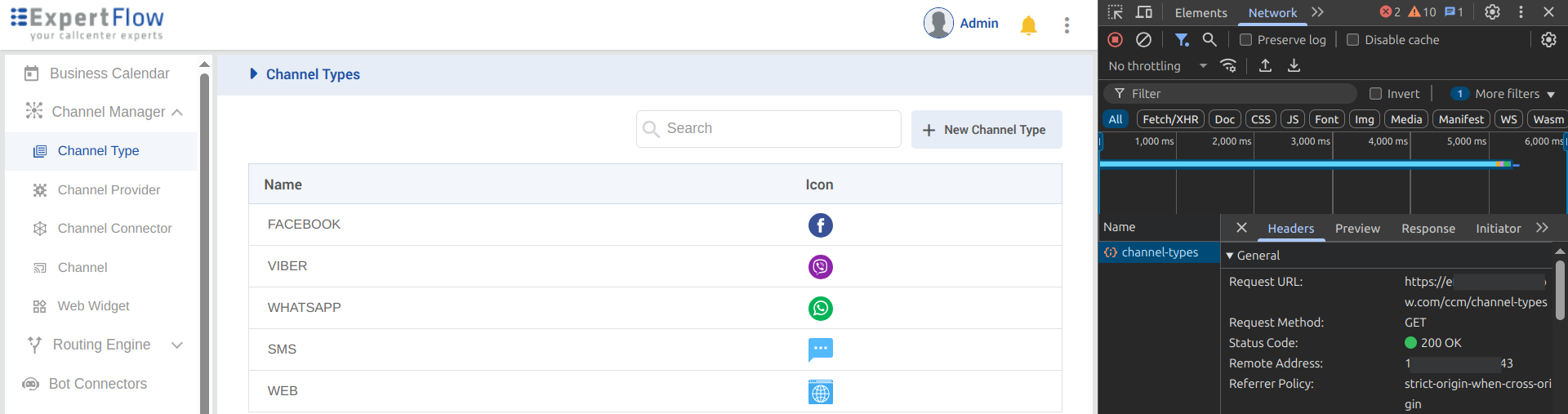Viewport: 1568px width, 414px height.
Task: Toggle the device toolbar icon
Action: [1144, 12]
